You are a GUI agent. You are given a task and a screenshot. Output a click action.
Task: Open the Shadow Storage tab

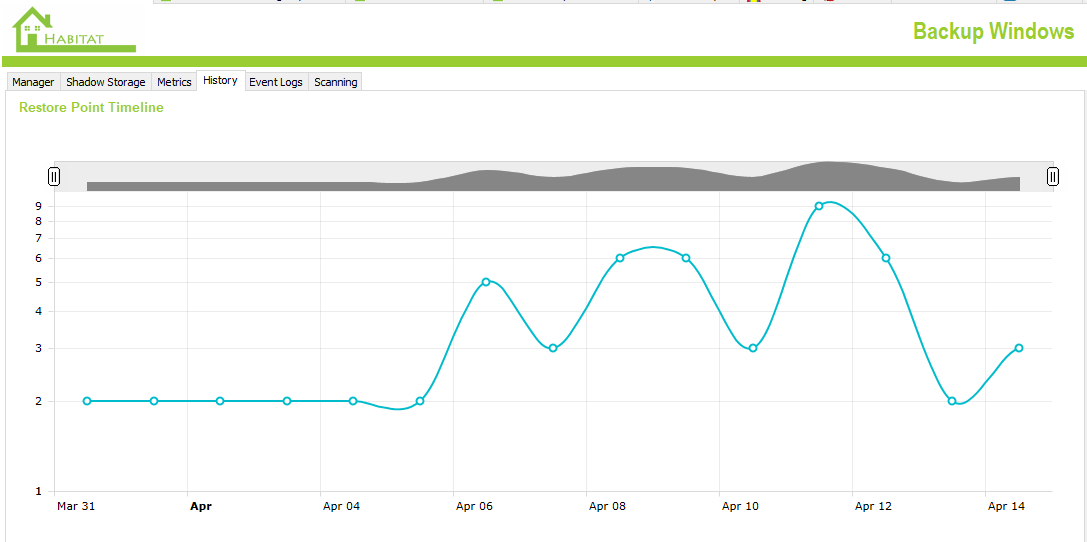coord(105,82)
